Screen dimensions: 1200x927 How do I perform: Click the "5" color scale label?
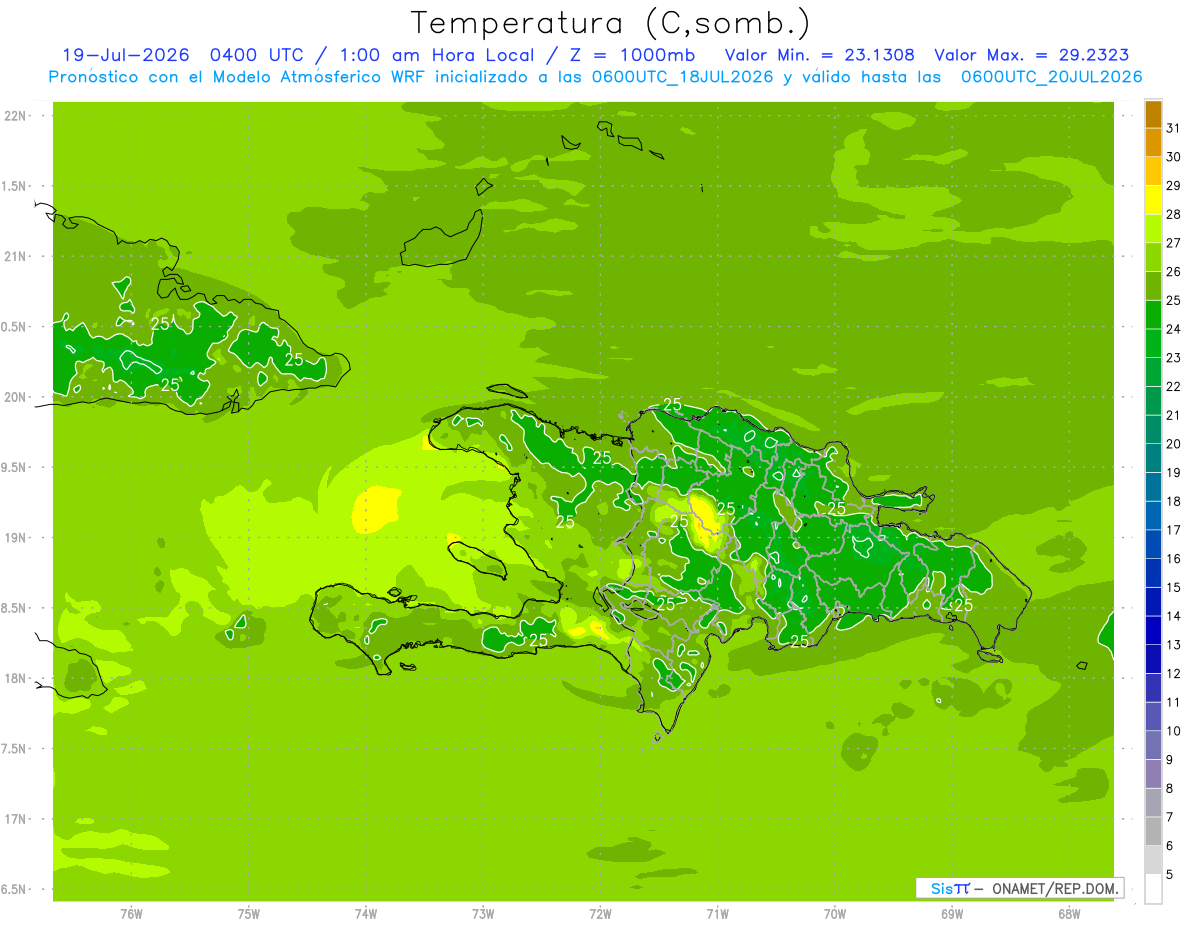pos(1170,875)
